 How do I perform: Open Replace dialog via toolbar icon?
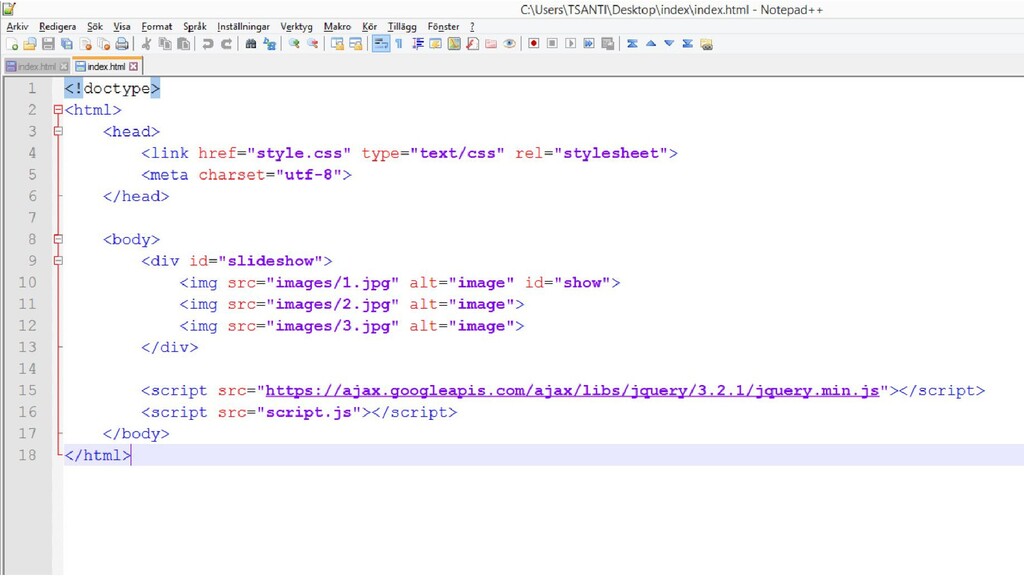269,44
